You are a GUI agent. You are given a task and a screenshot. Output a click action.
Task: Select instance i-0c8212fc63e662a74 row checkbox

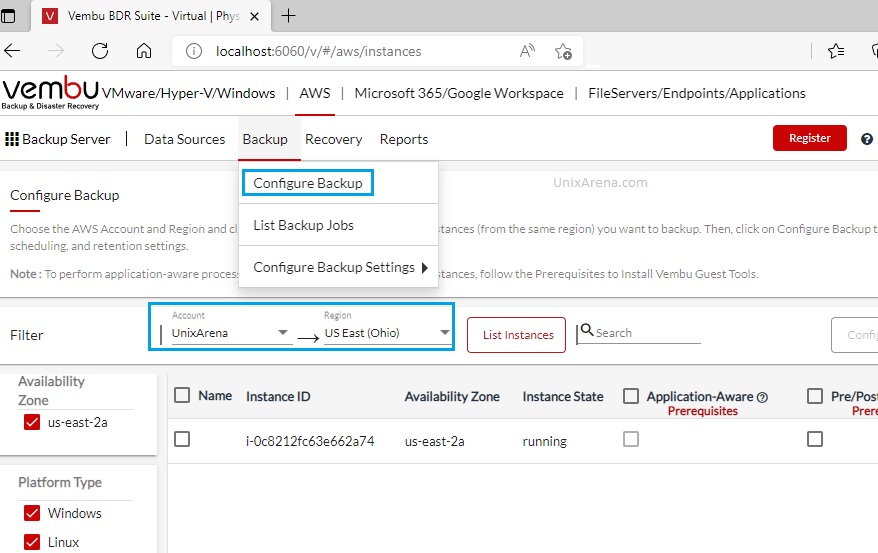(182, 439)
